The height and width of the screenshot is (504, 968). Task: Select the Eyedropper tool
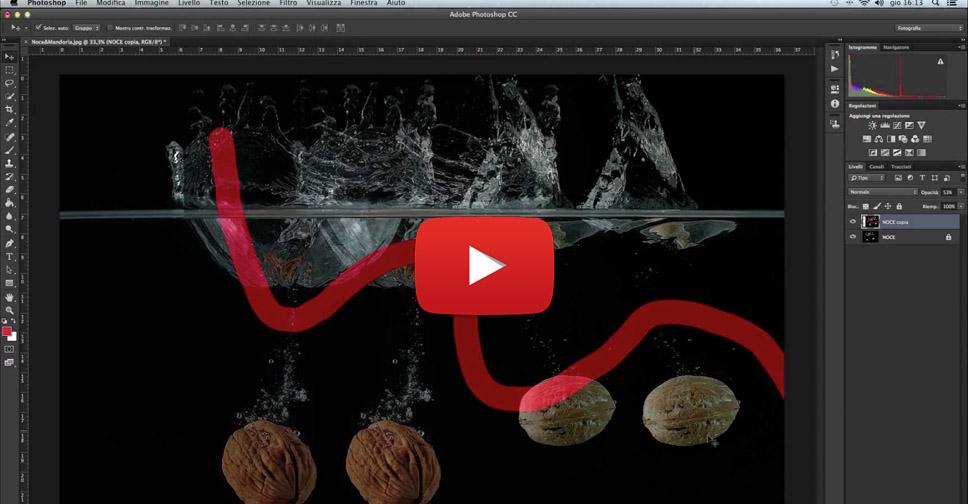[9, 123]
